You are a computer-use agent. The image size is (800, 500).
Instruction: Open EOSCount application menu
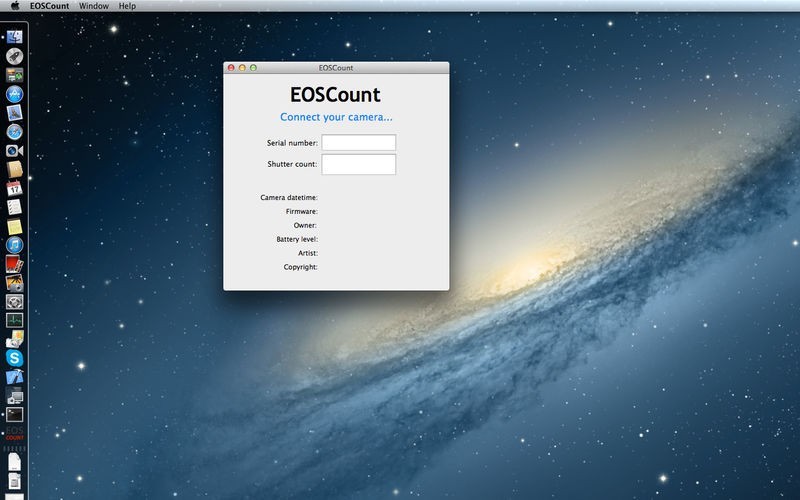click(49, 6)
